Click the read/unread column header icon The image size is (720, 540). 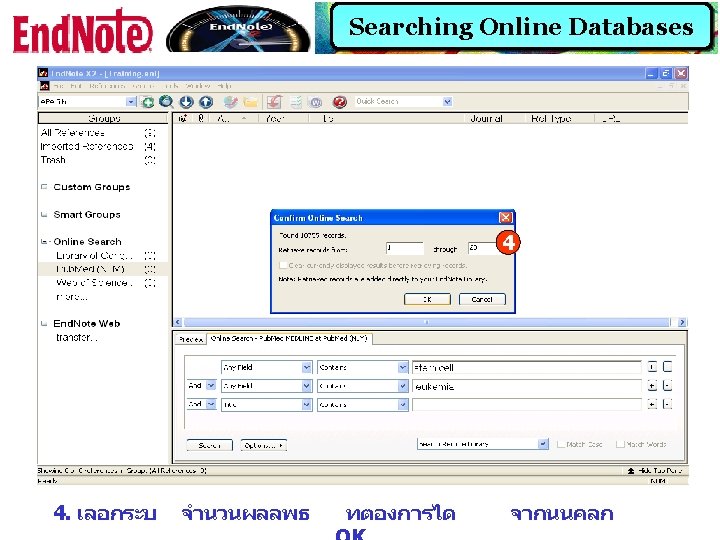(183, 118)
